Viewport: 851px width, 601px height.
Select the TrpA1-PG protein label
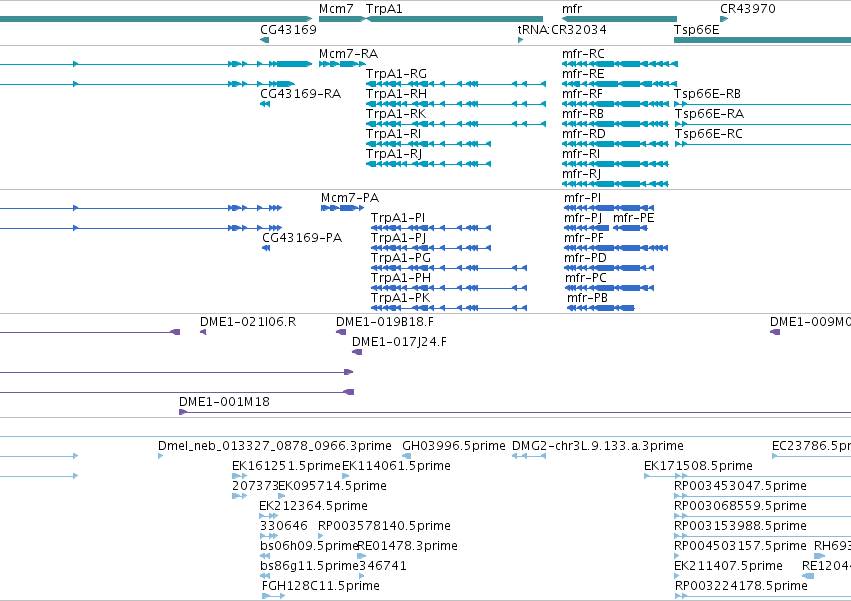click(401, 258)
